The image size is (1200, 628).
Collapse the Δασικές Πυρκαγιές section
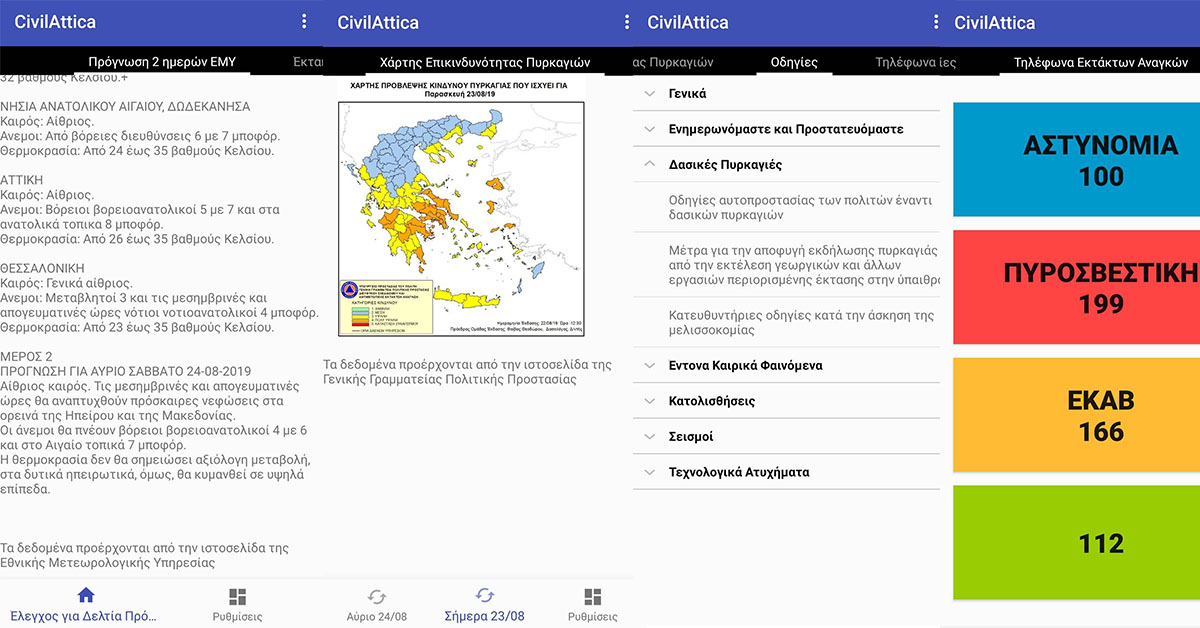(x=787, y=164)
